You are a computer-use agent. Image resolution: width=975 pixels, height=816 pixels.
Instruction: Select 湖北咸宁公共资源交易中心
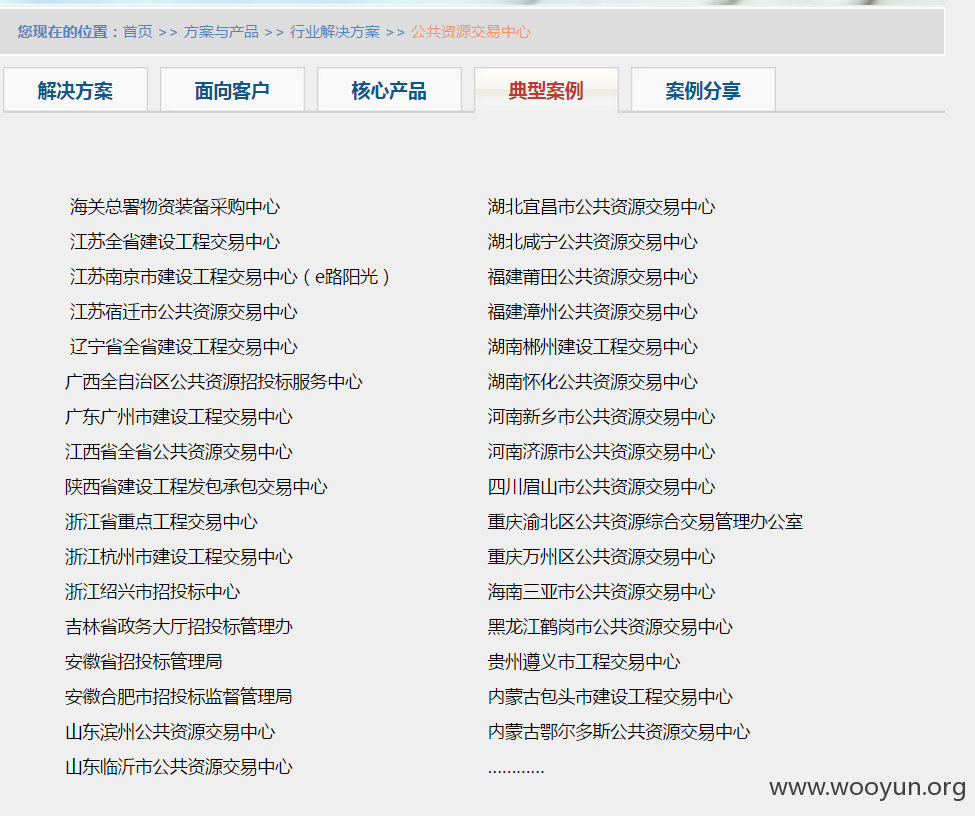pyautogui.click(x=593, y=241)
